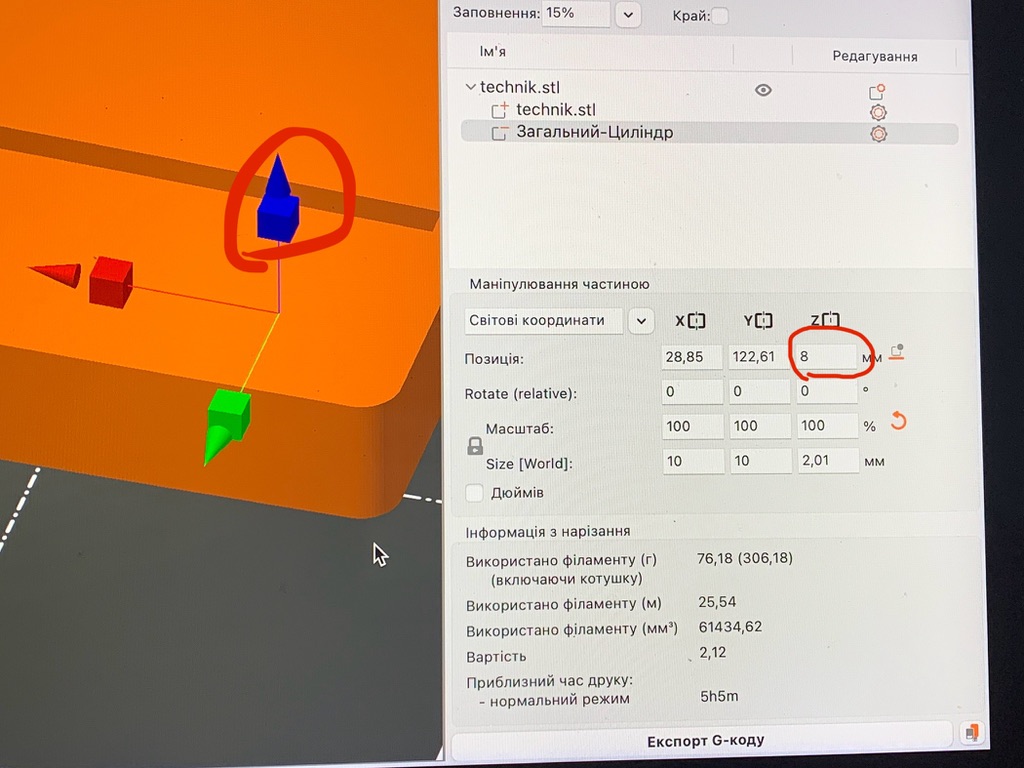
Task: Click the Size X field
Action: tap(693, 461)
